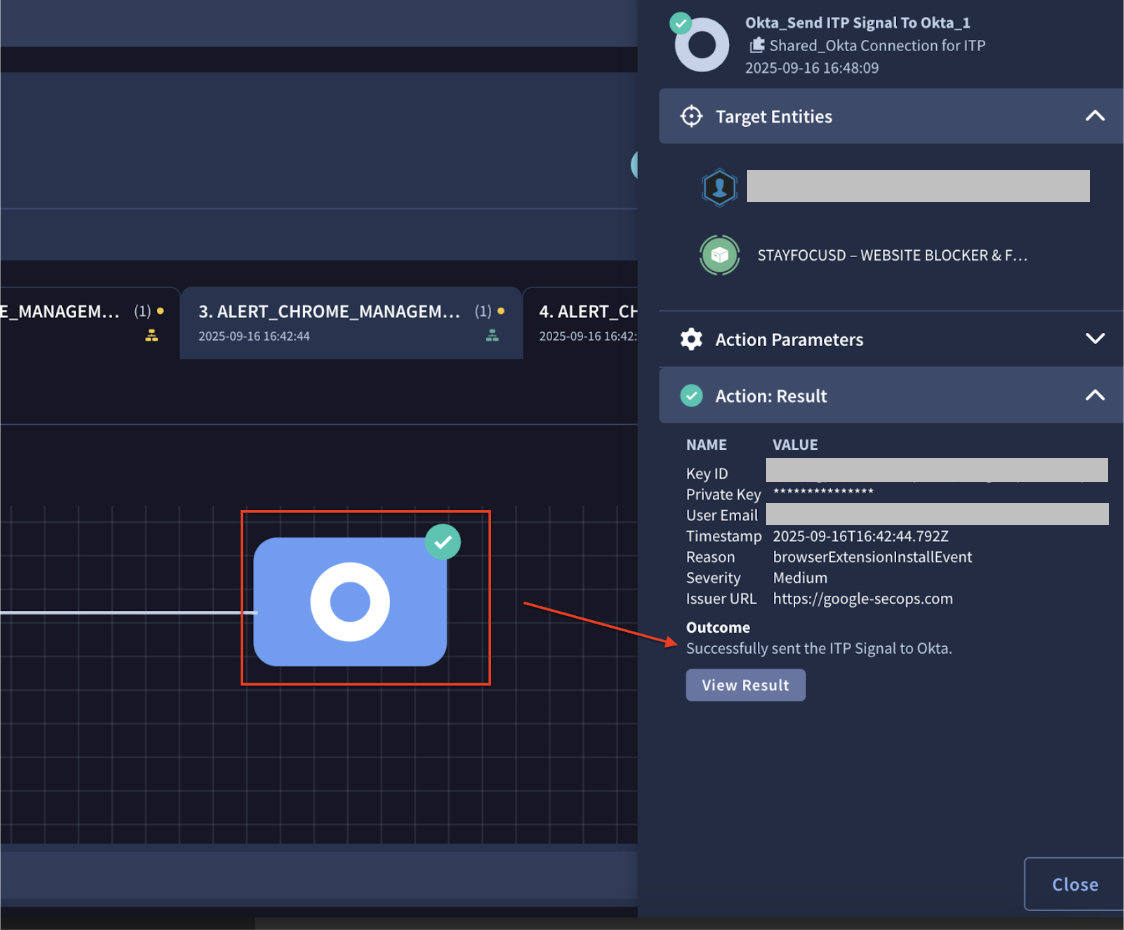Expand the Action Parameters section
The width and height of the screenshot is (1124, 930).
coord(1095,339)
